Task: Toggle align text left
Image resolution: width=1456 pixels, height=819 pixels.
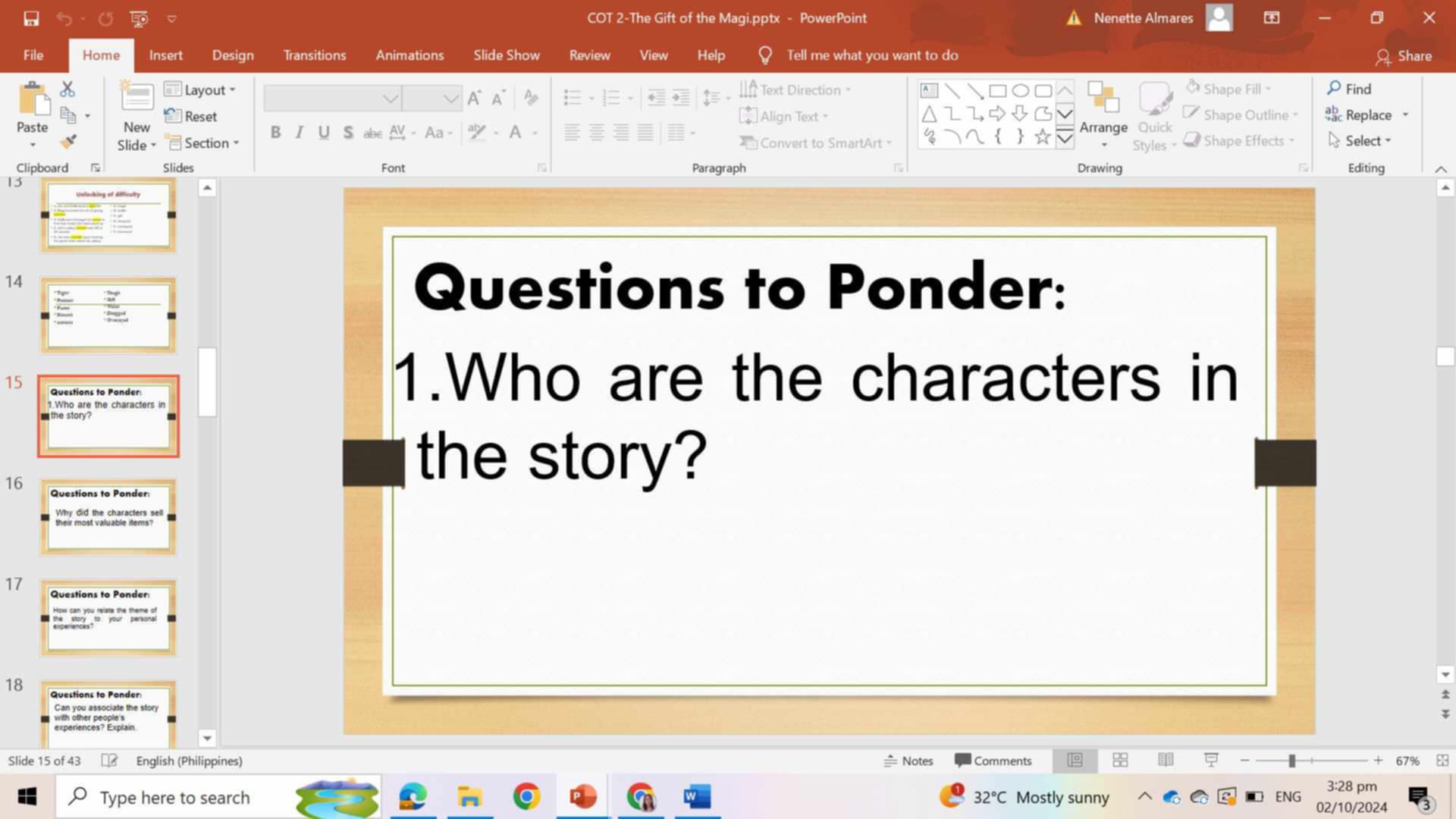Action: (x=572, y=133)
